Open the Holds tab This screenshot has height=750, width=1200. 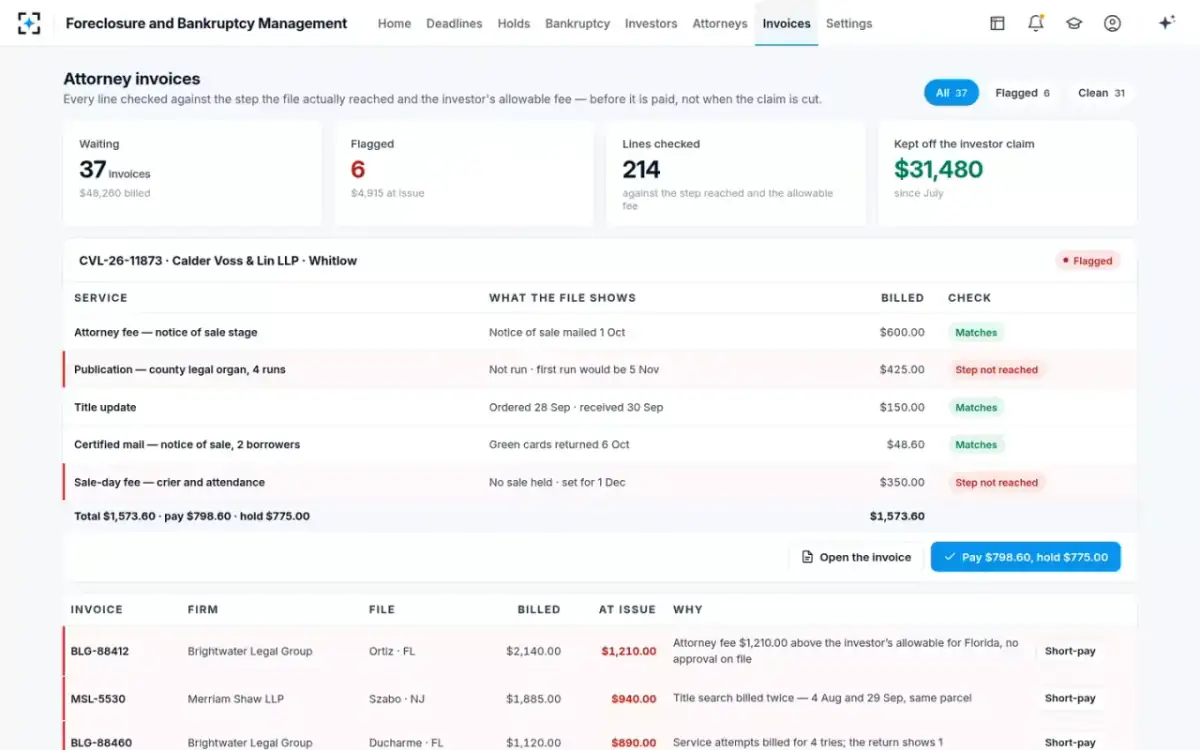[x=514, y=23]
